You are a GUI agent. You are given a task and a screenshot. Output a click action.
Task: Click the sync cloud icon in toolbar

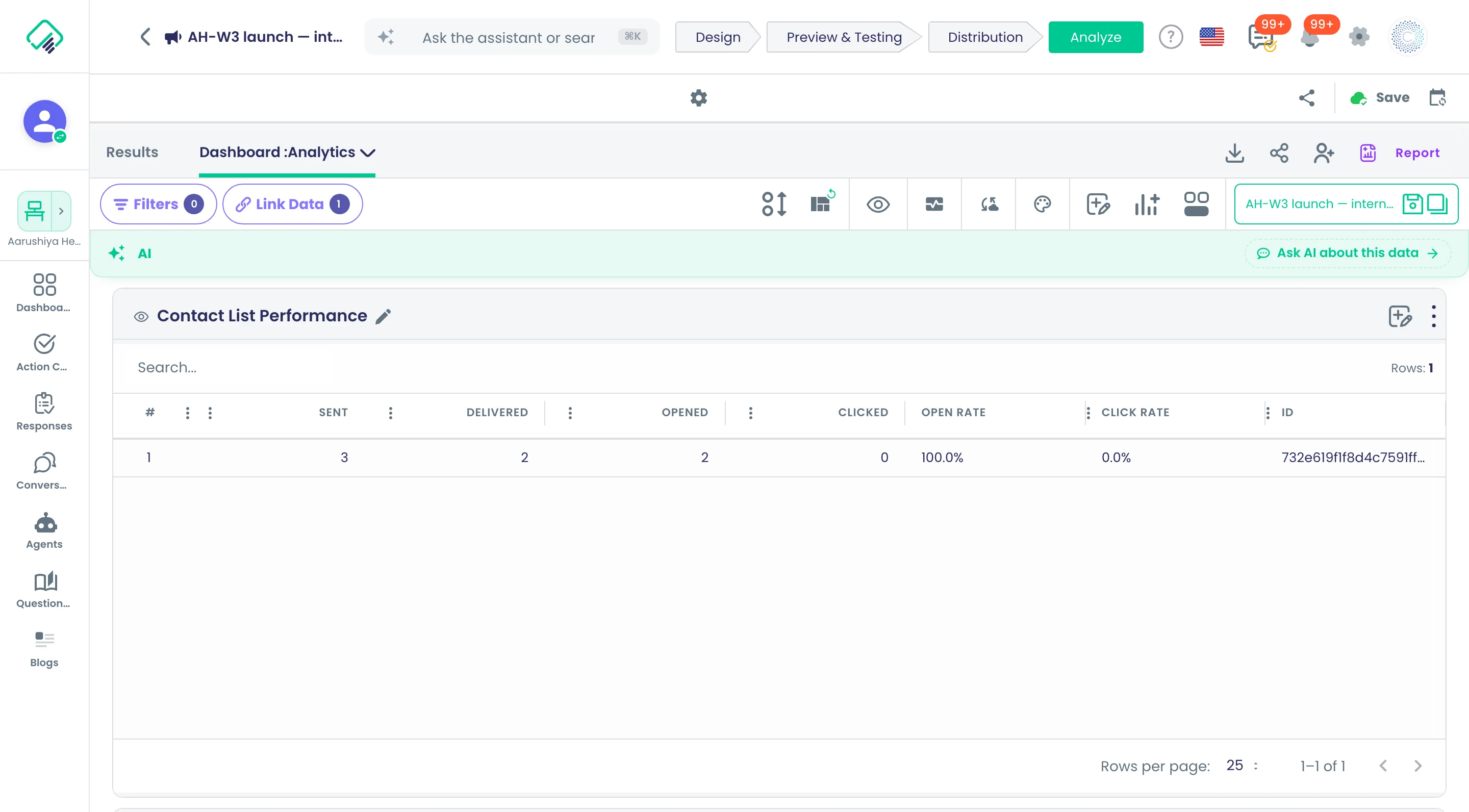pyautogui.click(x=990, y=204)
